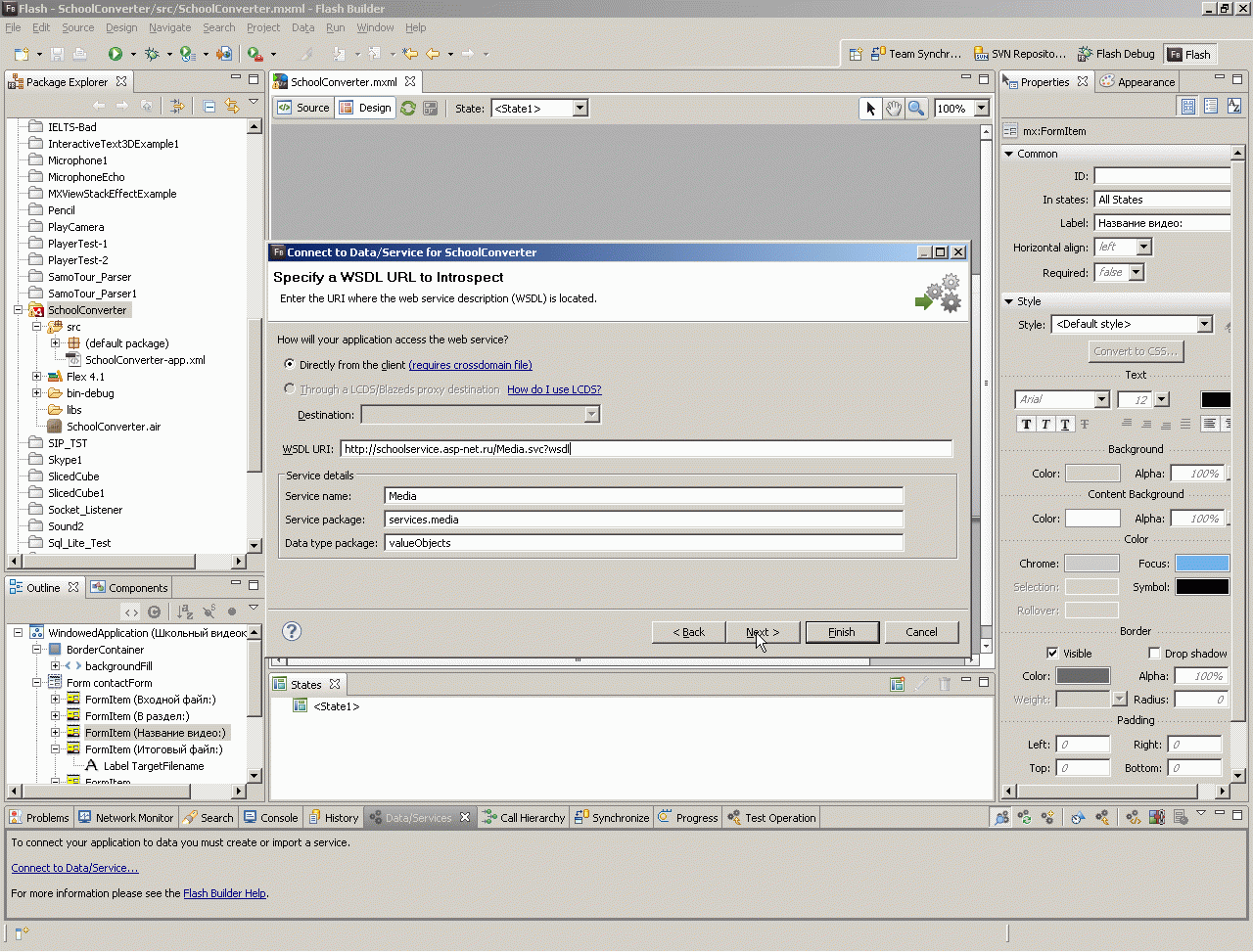
Task: Select Directly from the client radio
Action: coord(289,364)
